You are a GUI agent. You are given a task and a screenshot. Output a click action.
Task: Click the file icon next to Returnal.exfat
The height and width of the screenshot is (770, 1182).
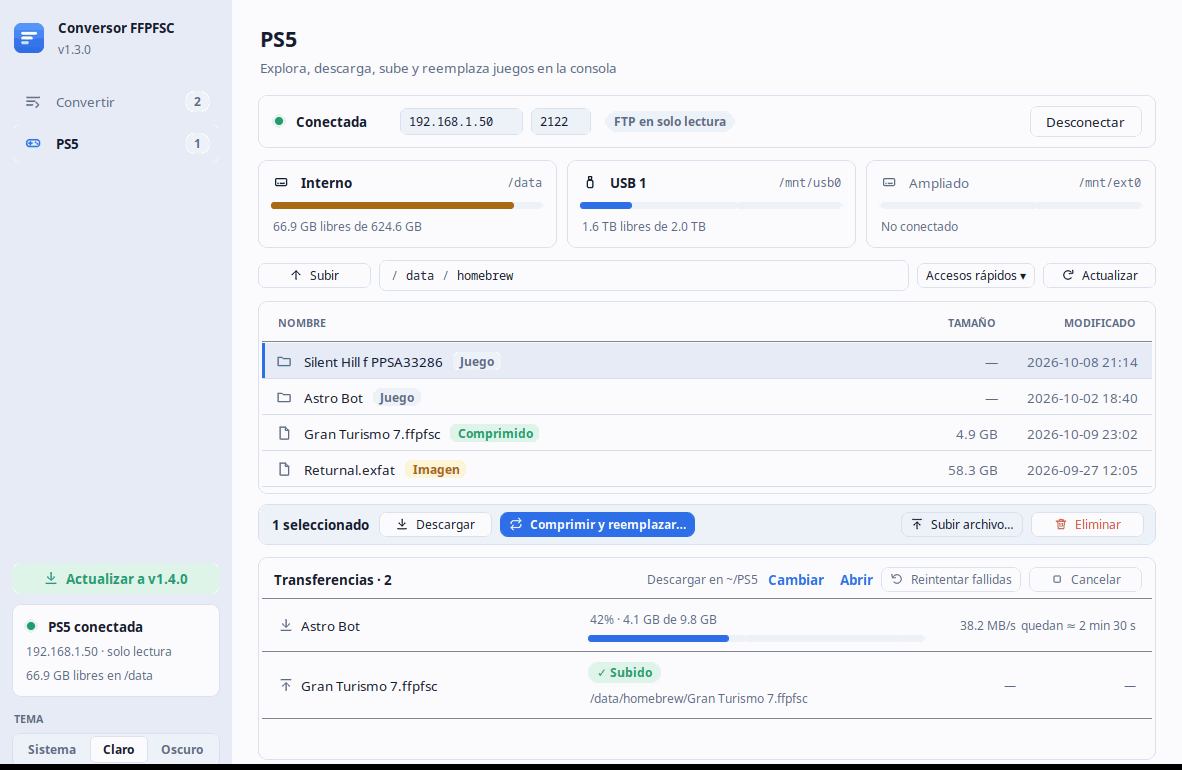(x=284, y=470)
